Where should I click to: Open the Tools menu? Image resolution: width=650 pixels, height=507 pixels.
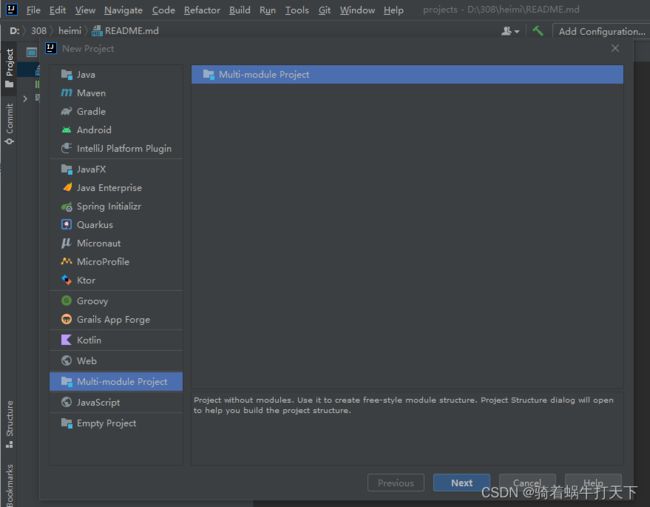tap(297, 10)
